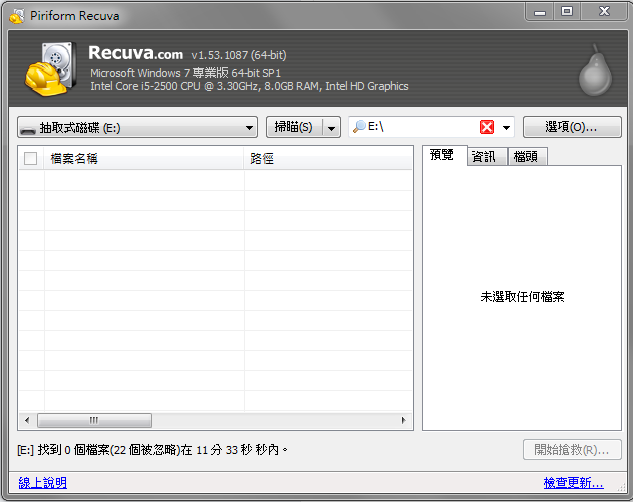Start a scan with the 掃瞄(S) button
Screen dimensions: 633x502
pos(294,128)
